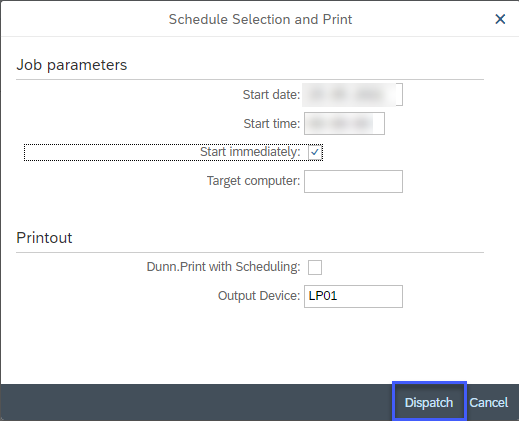This screenshot has width=519, height=421.
Task: Enable Dunn.Print with Scheduling checkbox
Action: click(315, 267)
